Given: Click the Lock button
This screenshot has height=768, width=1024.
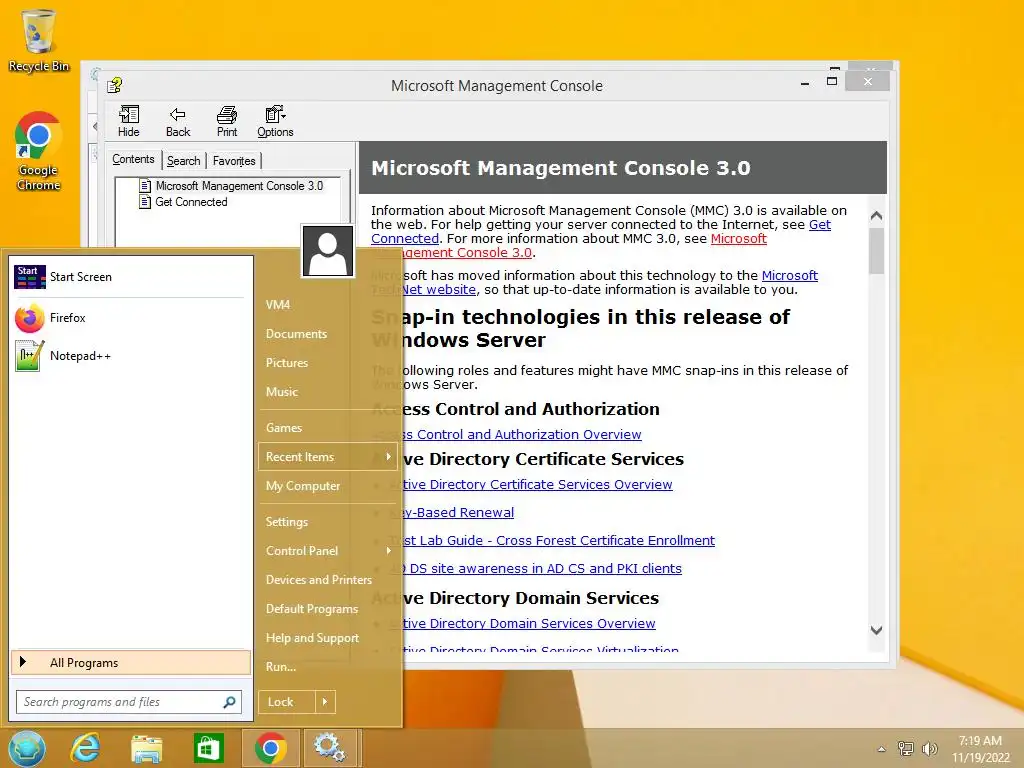Looking at the screenshot, I should click(287, 702).
